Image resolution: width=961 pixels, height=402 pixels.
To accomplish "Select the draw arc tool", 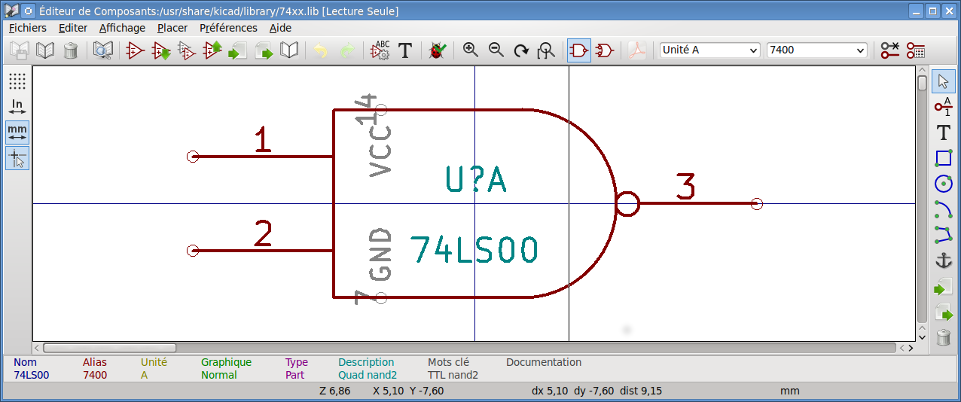I will (944, 209).
